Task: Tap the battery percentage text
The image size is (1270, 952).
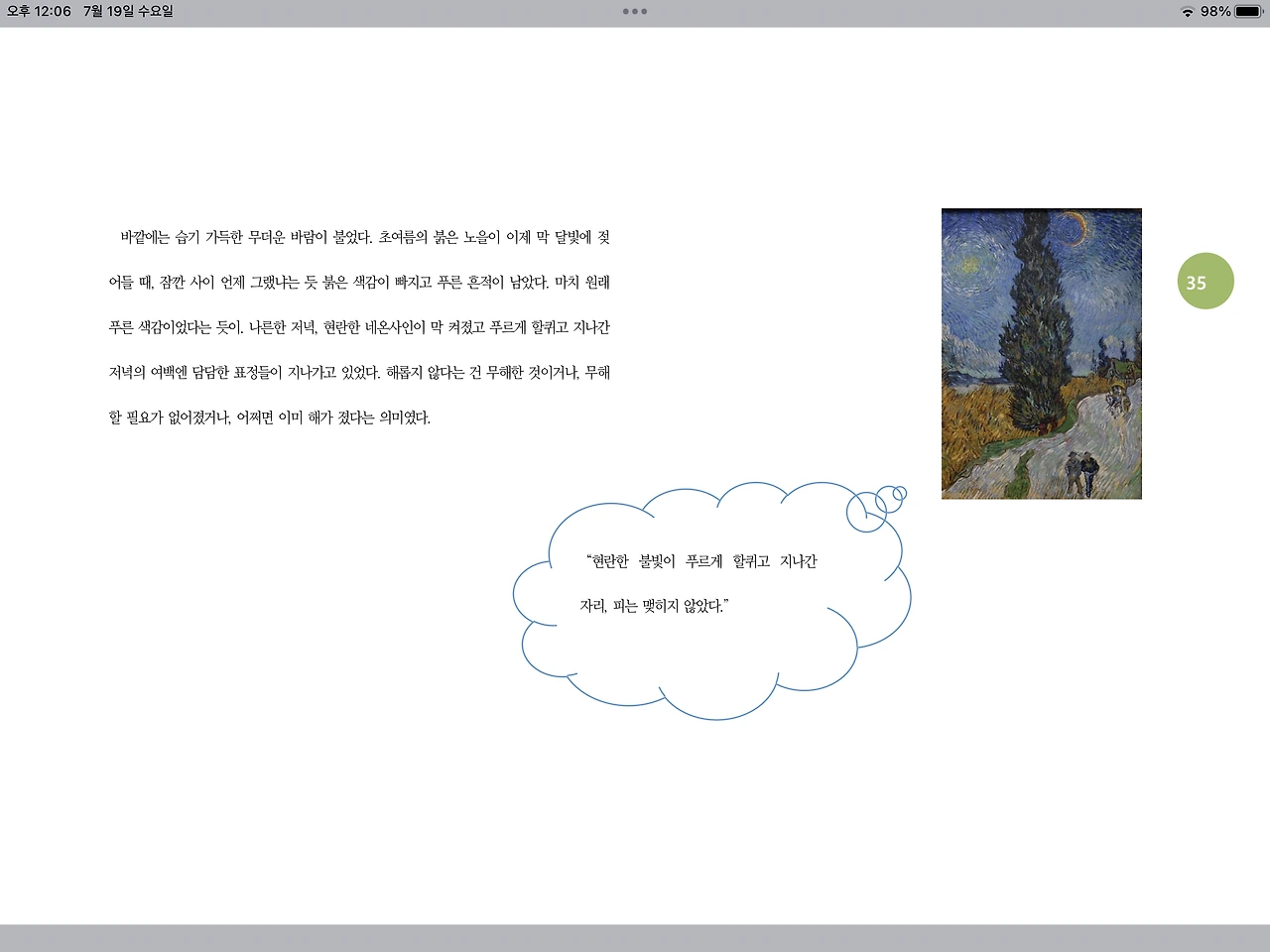Action: 1215,13
